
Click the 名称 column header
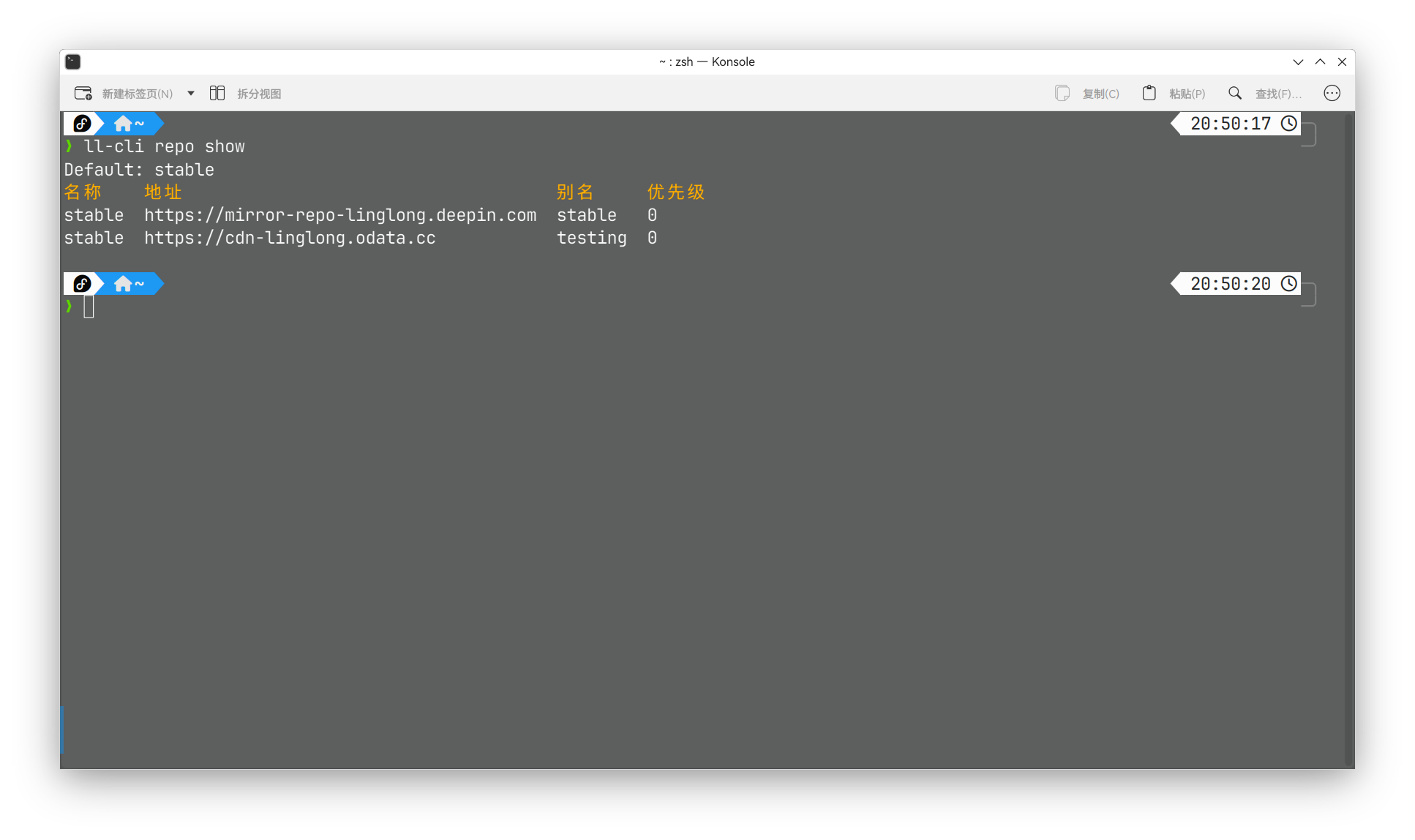tap(83, 192)
